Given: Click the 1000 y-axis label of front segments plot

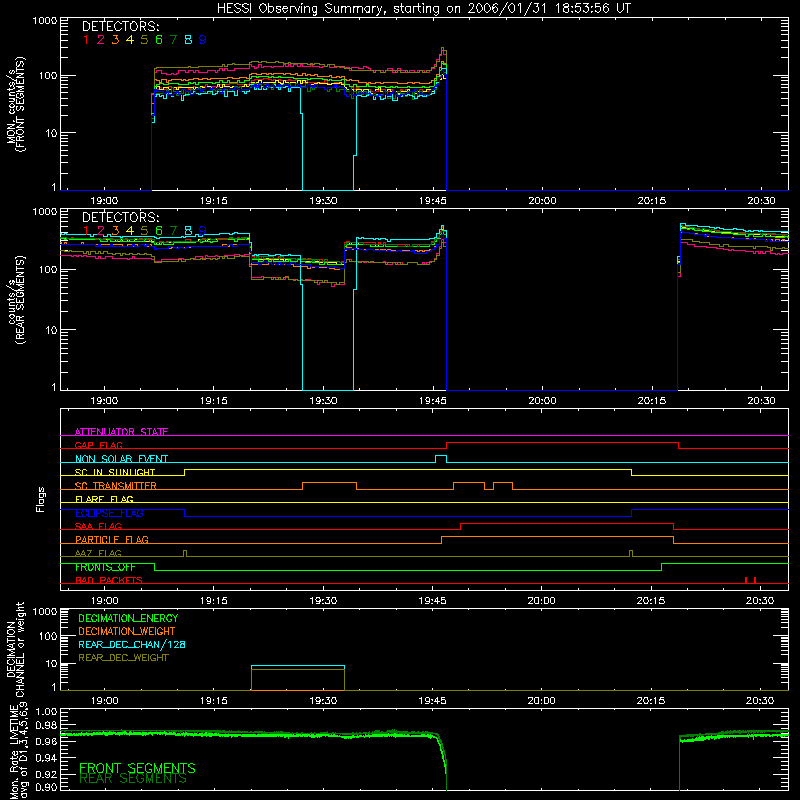Looking at the screenshot, I should pos(44,21).
